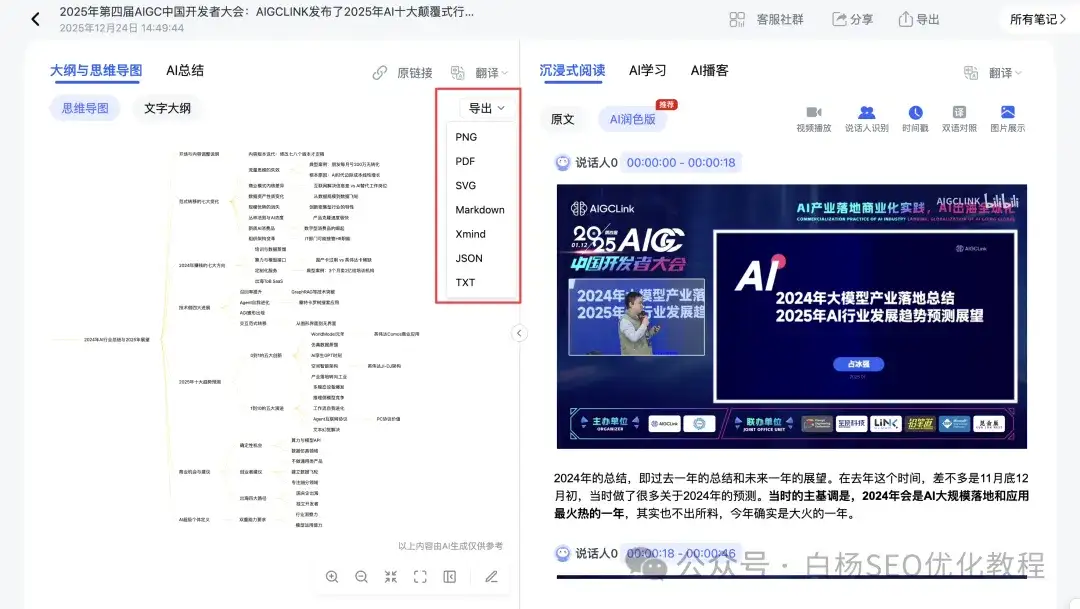The width and height of the screenshot is (1080, 609).
Task: Open 所有笔记 all notes link
Action: pyautogui.click(x=1037, y=19)
